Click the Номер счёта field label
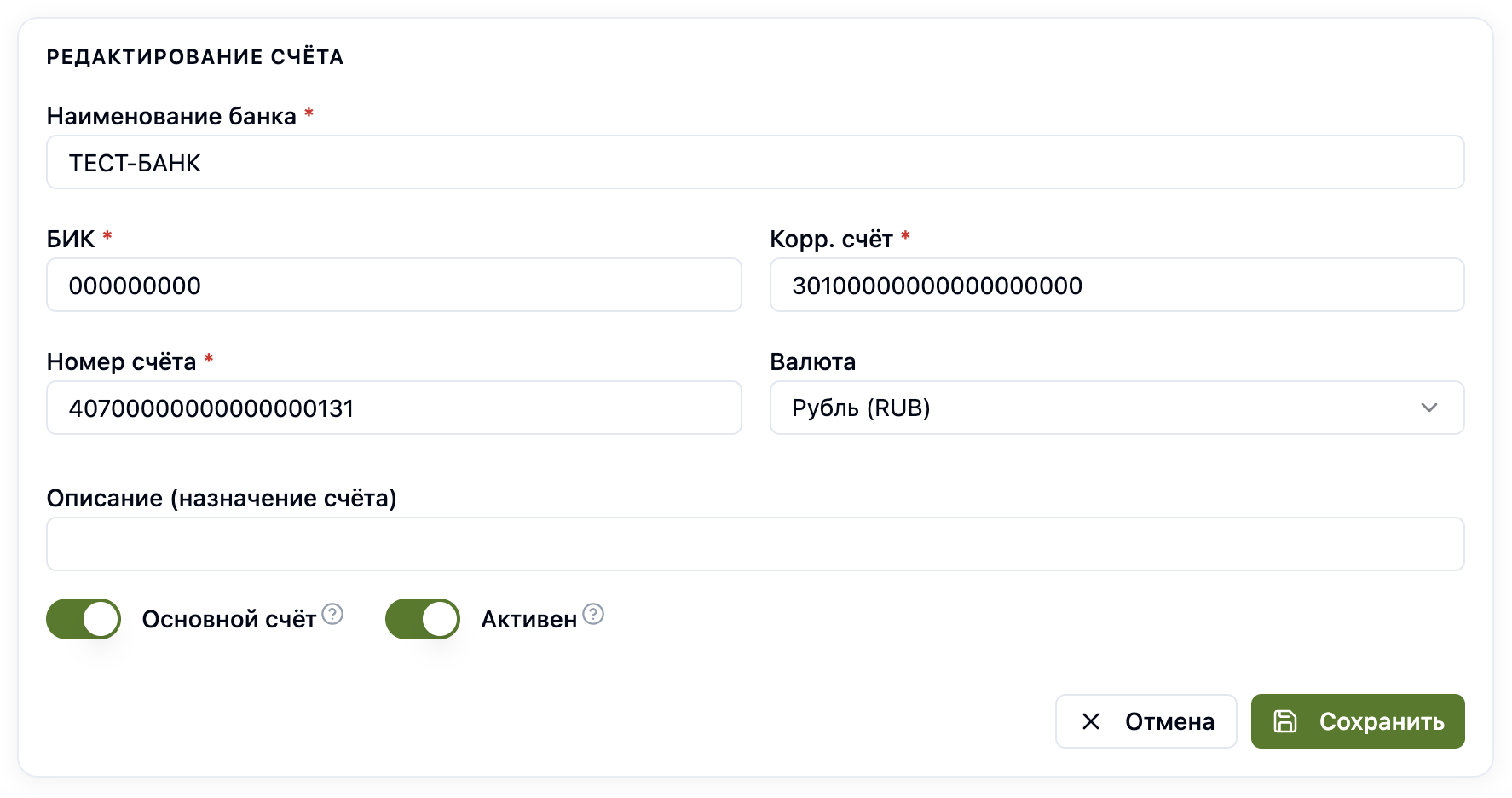The height and width of the screenshot is (798, 1512). click(x=121, y=361)
